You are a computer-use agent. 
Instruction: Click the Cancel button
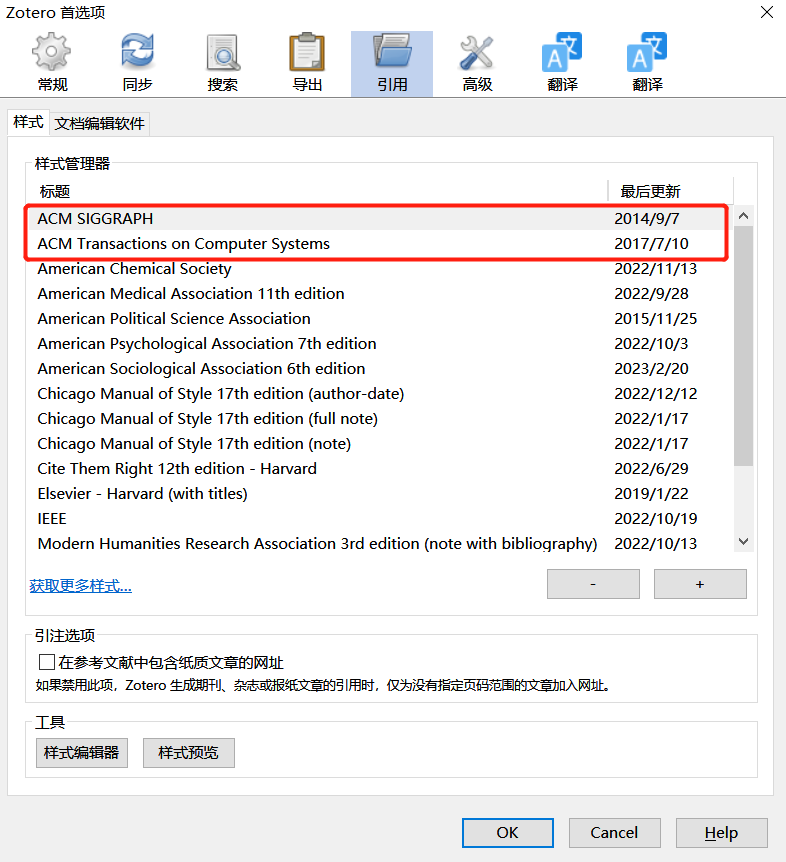[x=615, y=833]
